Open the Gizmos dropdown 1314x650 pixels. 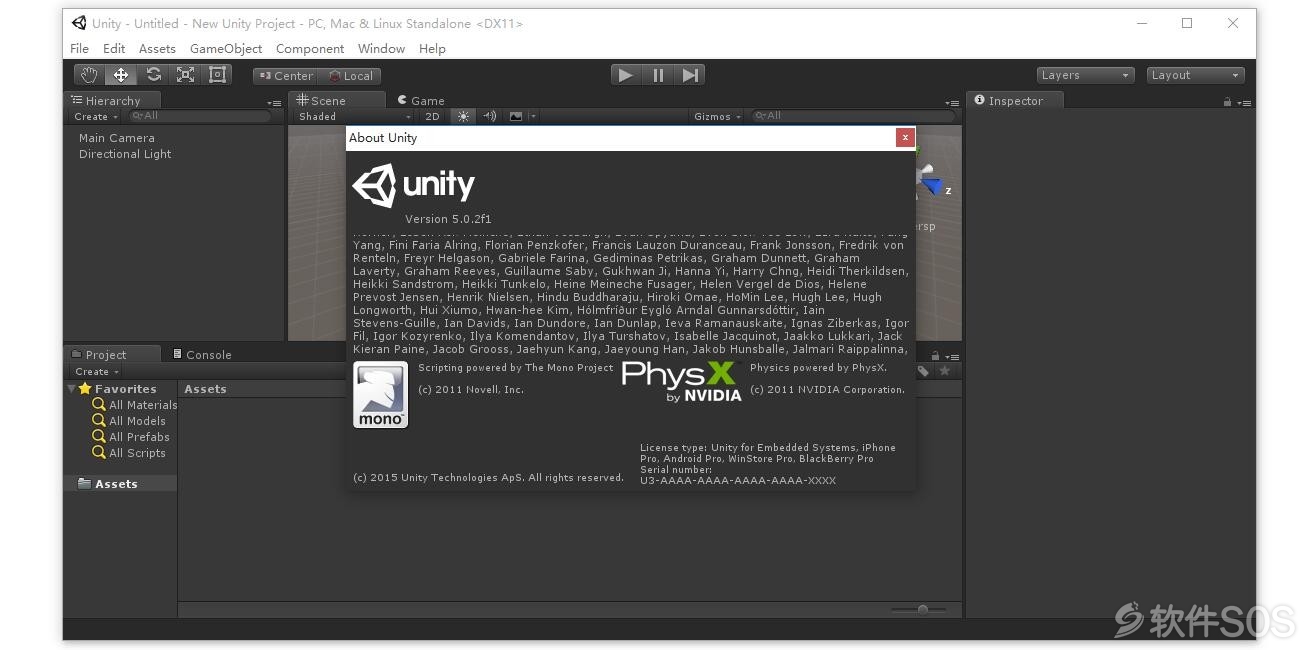[x=717, y=117]
